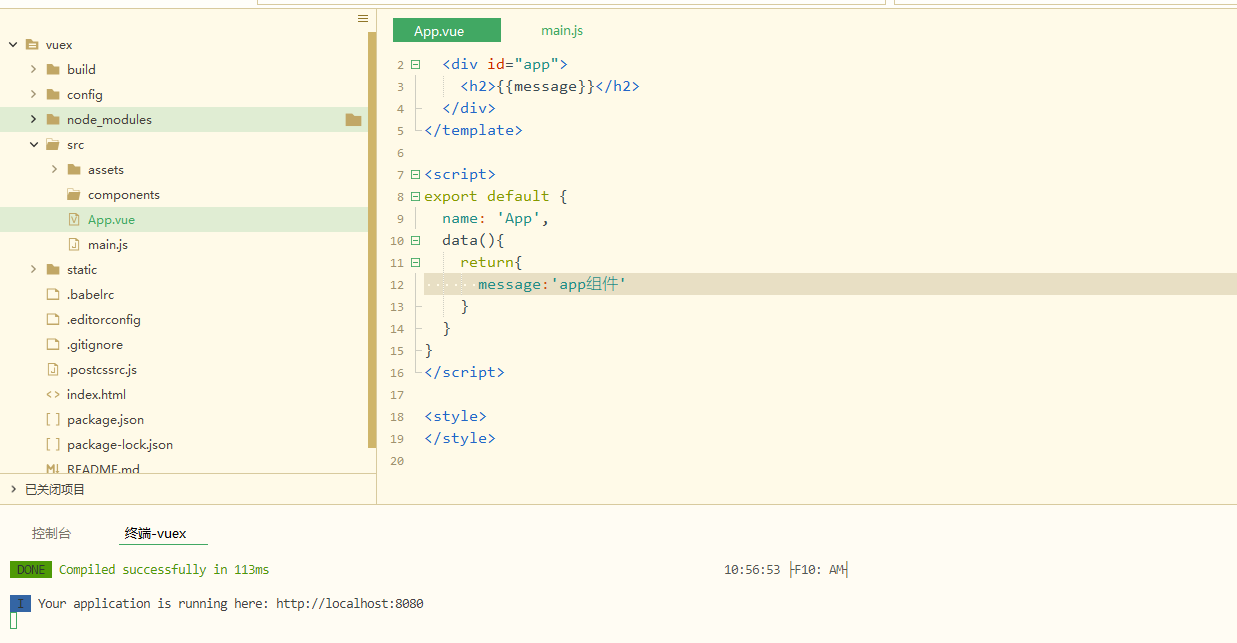Screen dimensions: 1237x643
Task: Select the node_modules folder label
Action: pyautogui.click(x=110, y=119)
